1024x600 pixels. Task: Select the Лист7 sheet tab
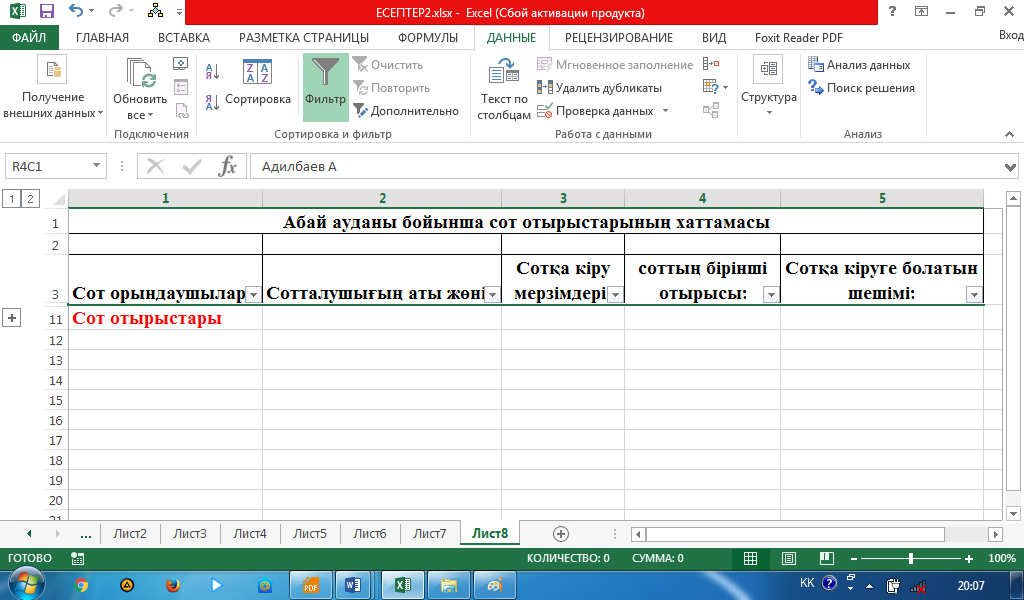pos(429,533)
